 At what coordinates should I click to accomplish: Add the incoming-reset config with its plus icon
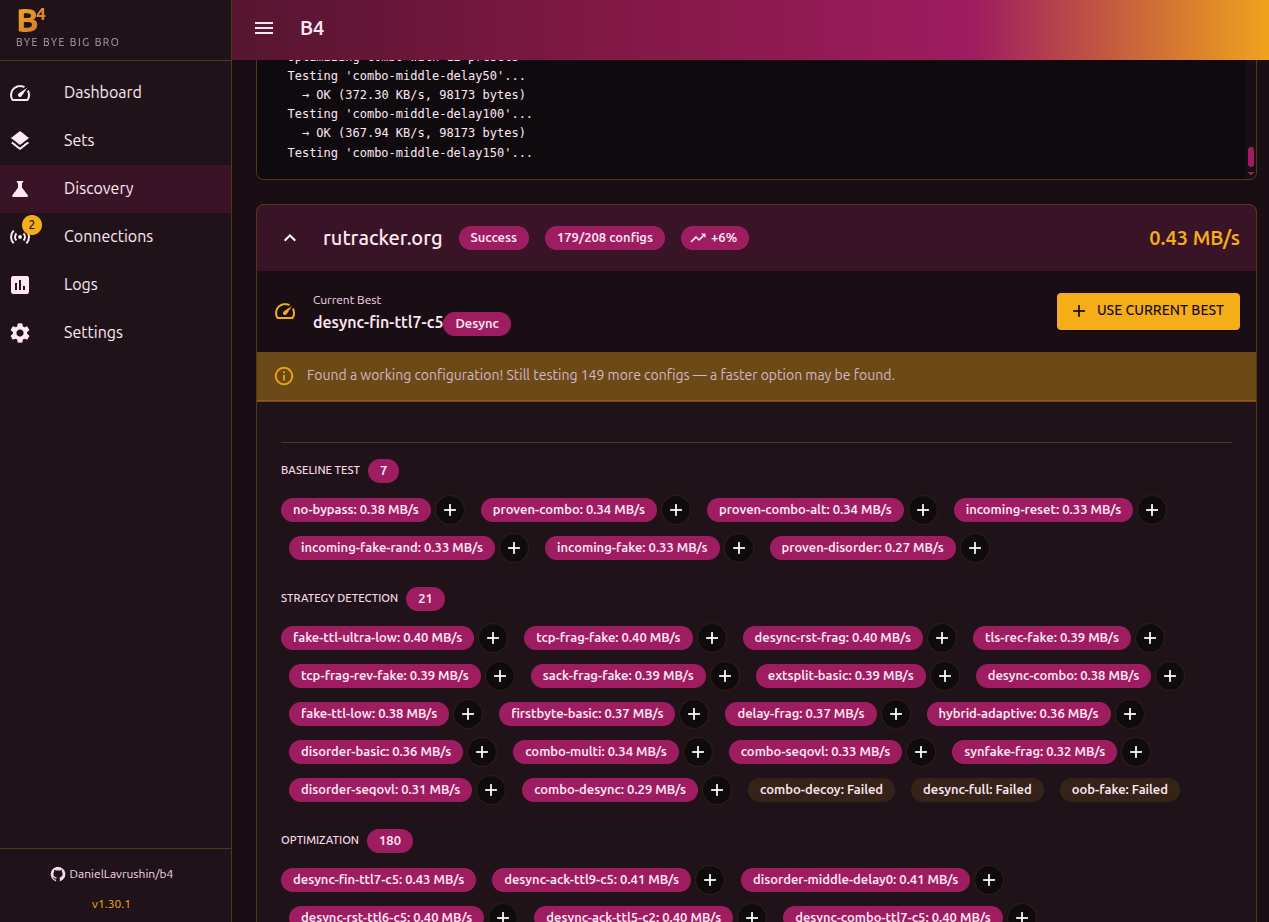tap(1152, 510)
